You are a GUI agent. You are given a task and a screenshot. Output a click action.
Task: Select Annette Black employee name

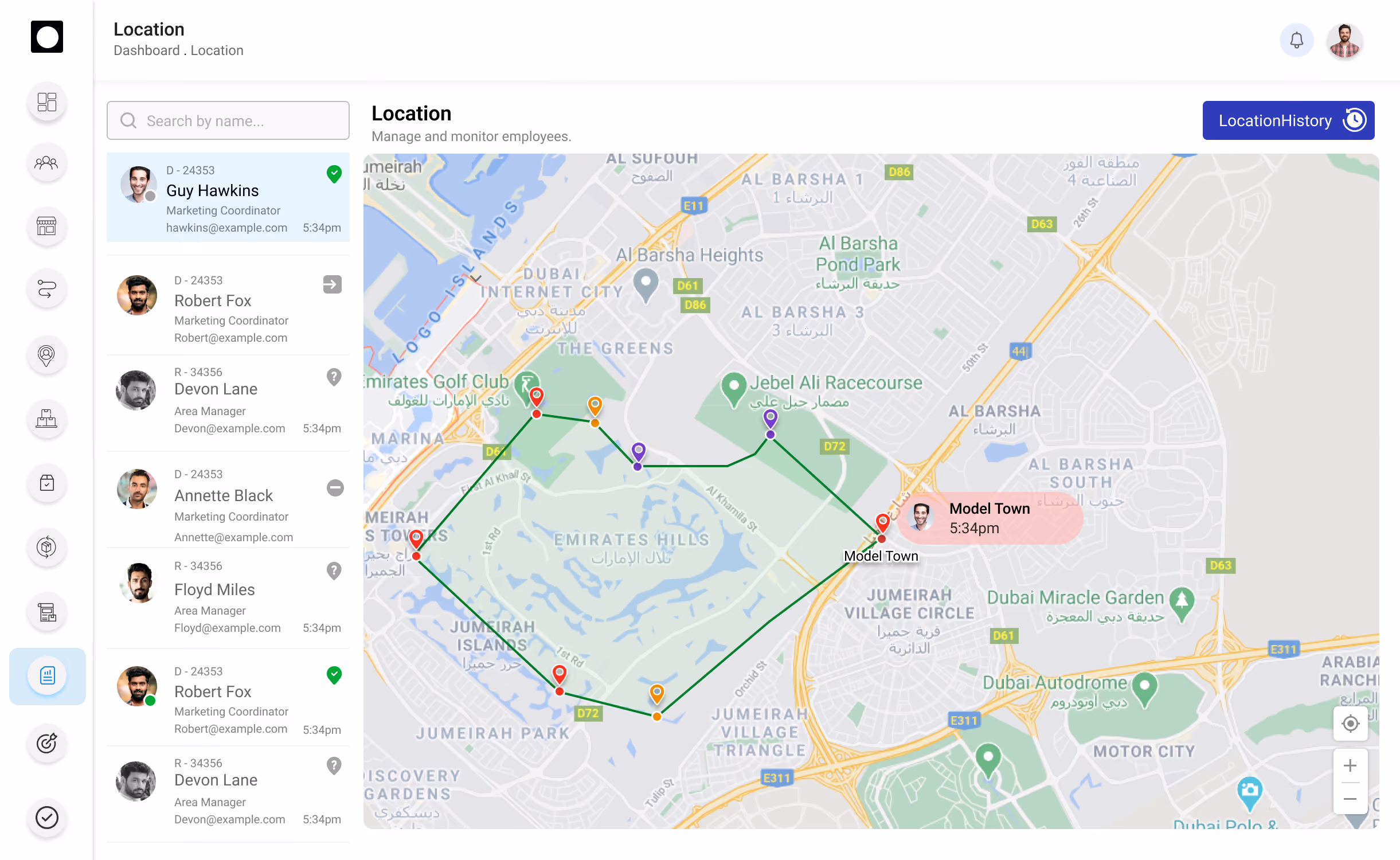point(224,495)
